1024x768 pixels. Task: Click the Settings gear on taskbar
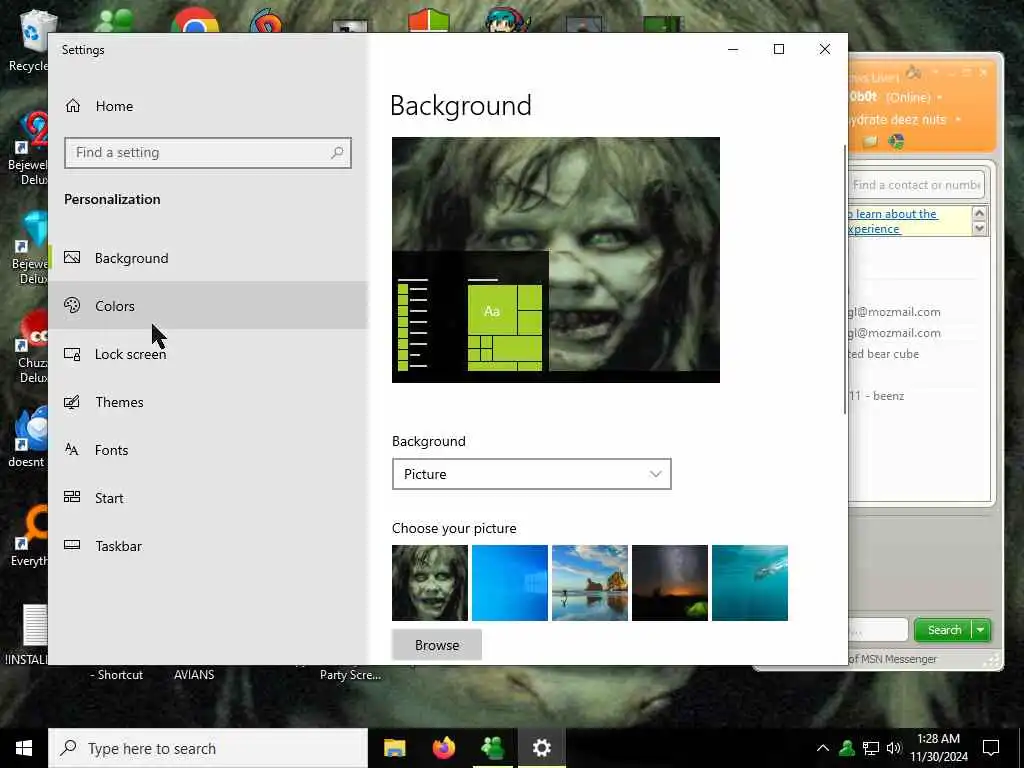[541, 748]
